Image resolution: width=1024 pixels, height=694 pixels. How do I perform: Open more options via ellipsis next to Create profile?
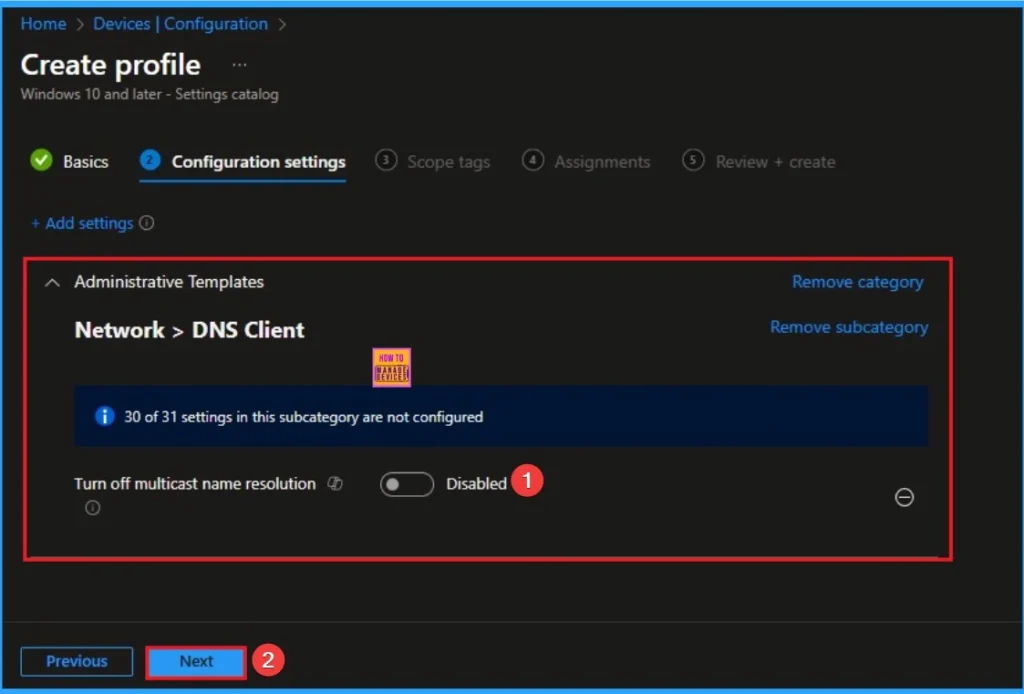point(237,65)
